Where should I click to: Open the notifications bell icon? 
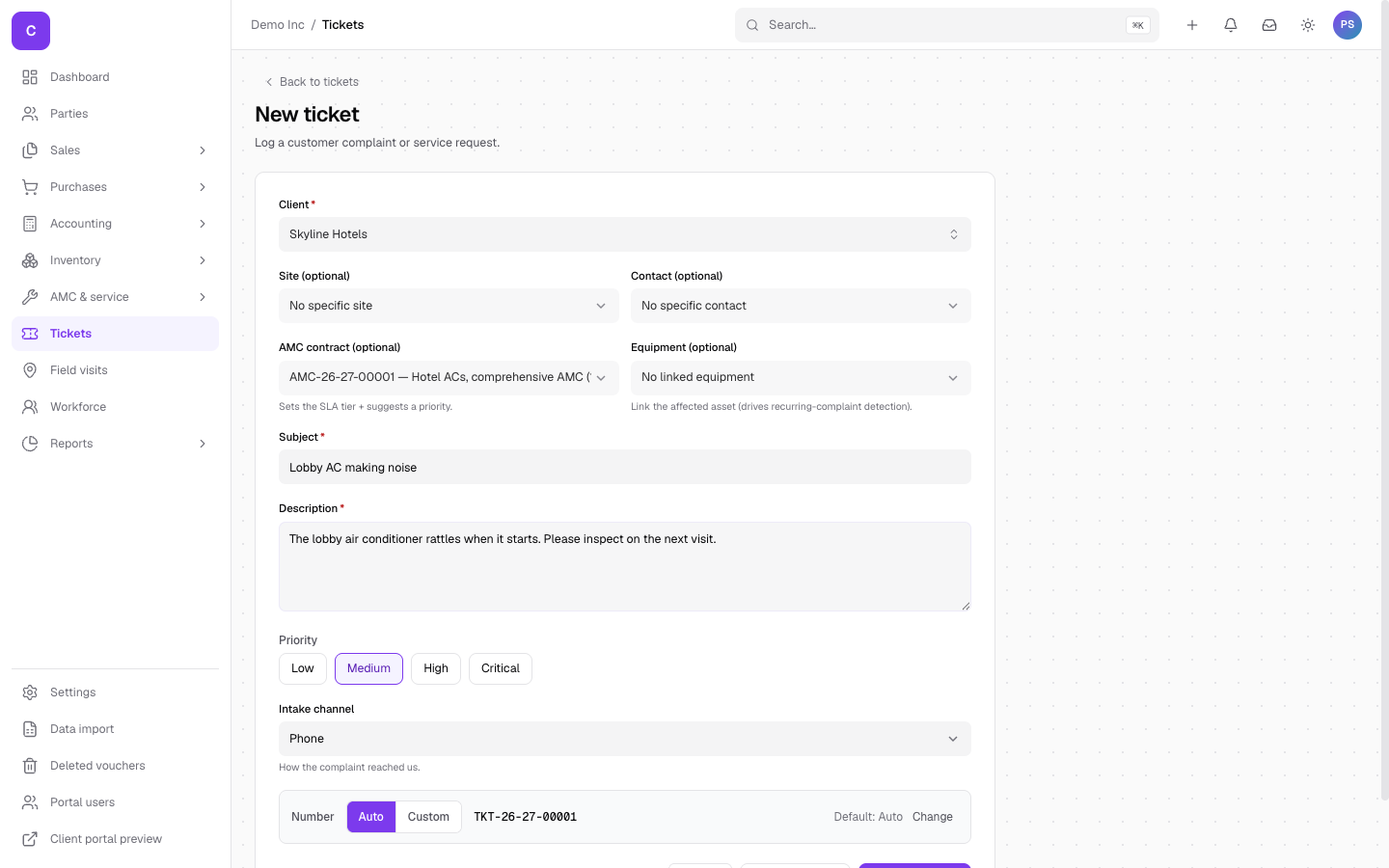1231,25
